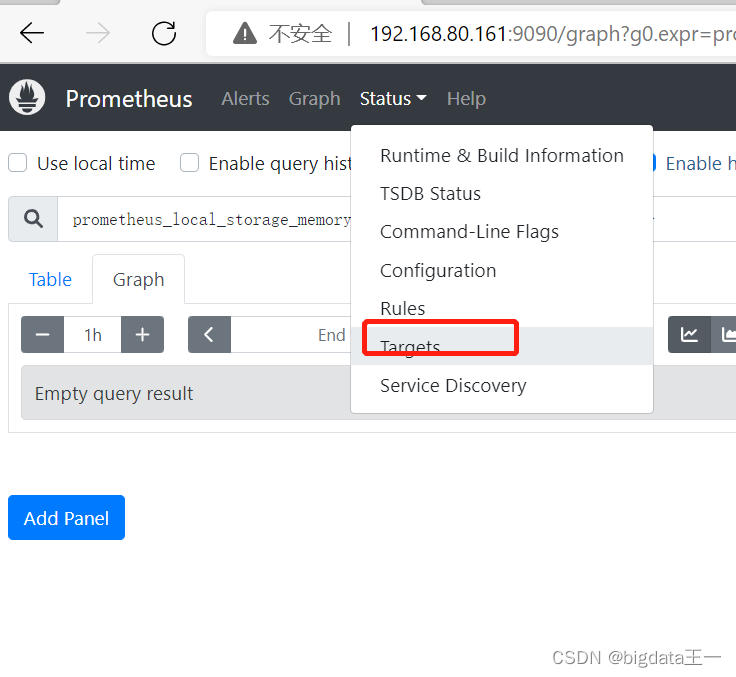Click the 1h range input
Viewport: 736px width, 677px height.
click(92, 334)
